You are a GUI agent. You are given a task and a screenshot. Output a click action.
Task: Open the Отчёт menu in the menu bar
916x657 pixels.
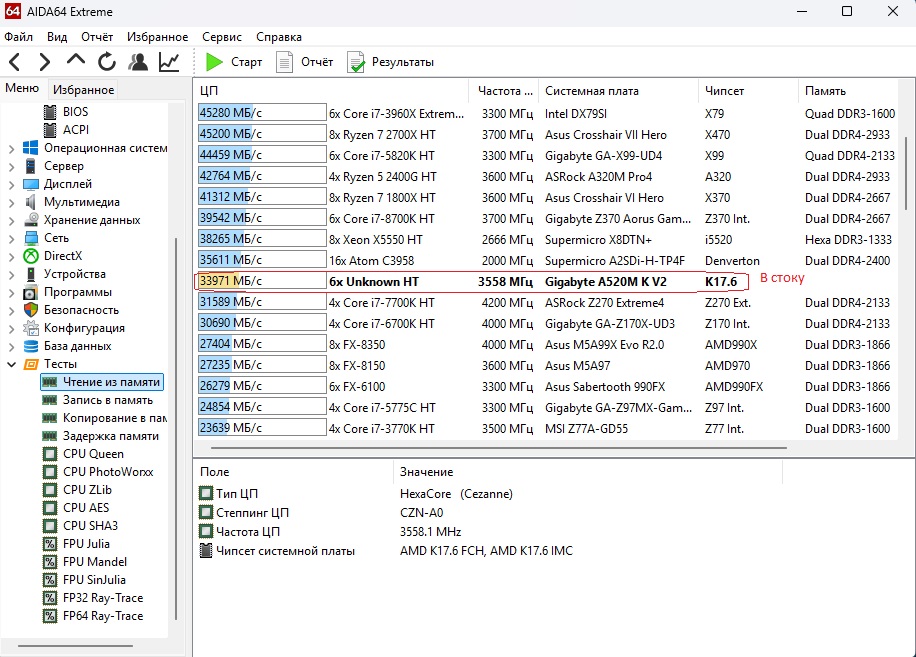point(97,37)
